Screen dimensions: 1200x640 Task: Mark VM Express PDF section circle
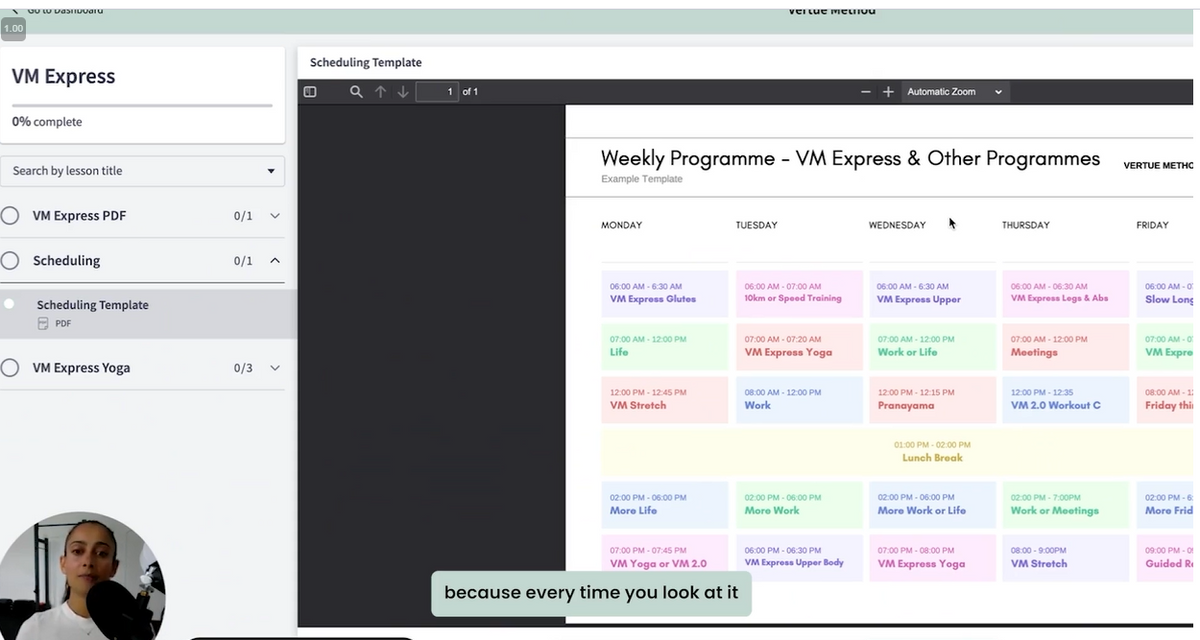coord(10,215)
